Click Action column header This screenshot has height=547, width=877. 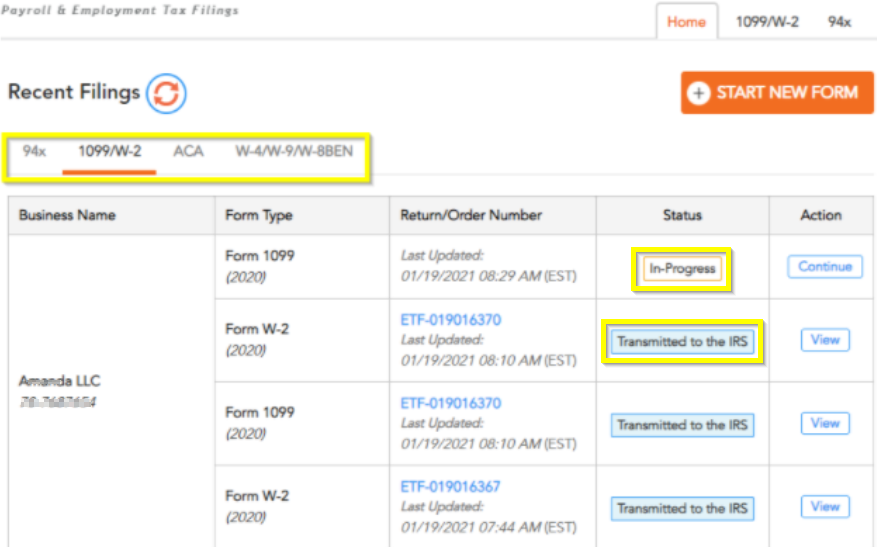point(821,215)
